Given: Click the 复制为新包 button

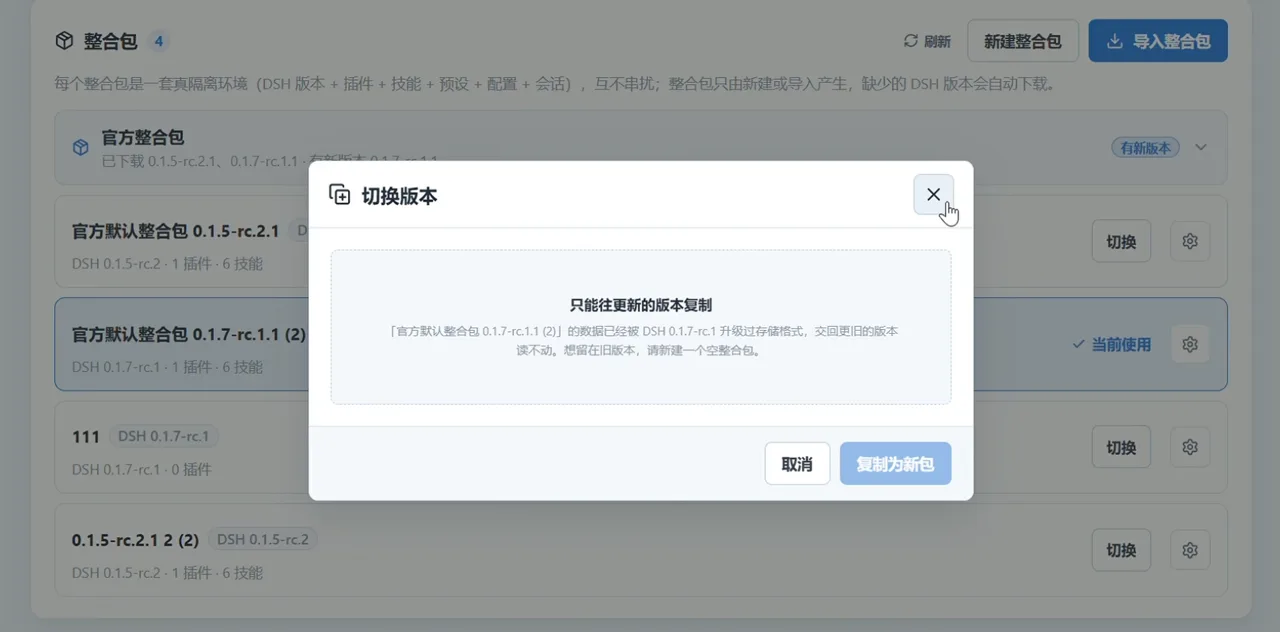Looking at the screenshot, I should [x=895, y=464].
